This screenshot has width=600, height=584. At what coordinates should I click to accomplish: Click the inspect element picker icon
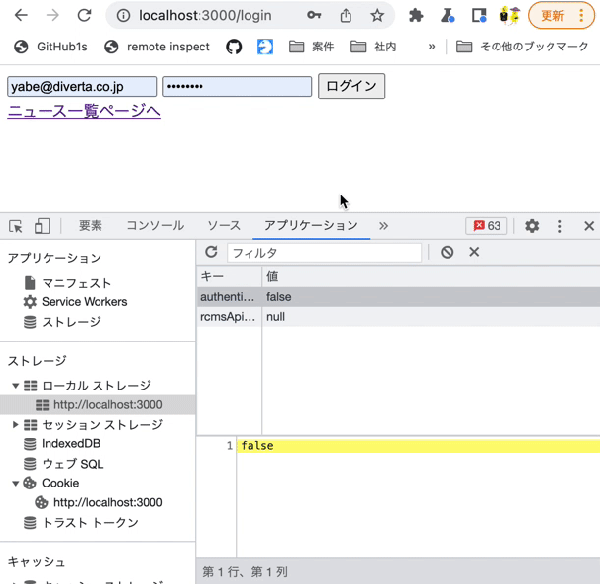(x=16, y=226)
